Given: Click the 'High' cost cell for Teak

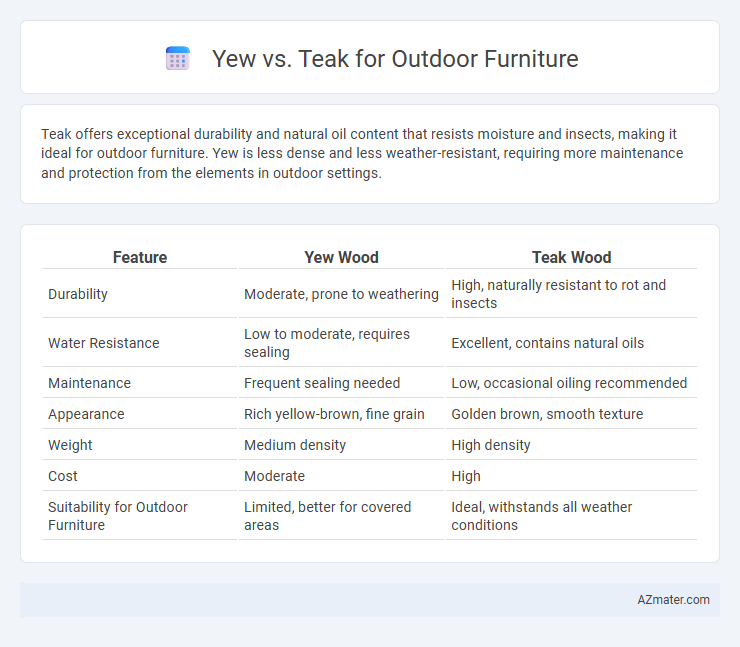Looking at the screenshot, I should point(572,476).
